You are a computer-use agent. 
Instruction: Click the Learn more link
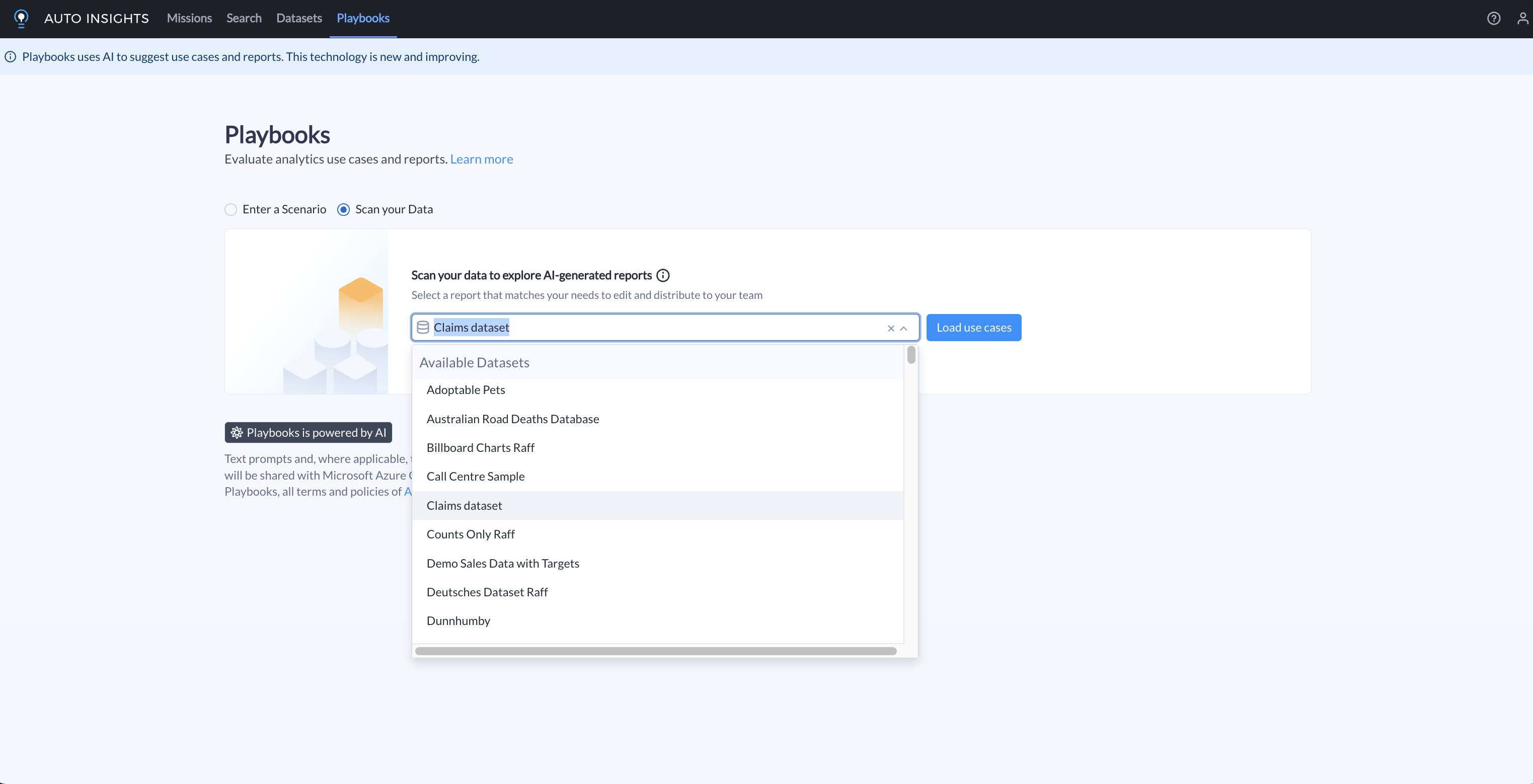coord(481,158)
